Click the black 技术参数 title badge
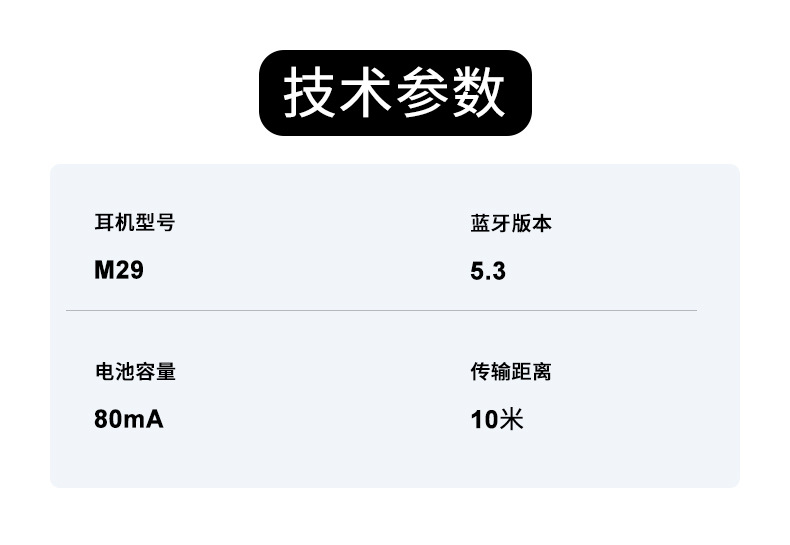Viewport: 790px width, 545px height. pos(395,93)
